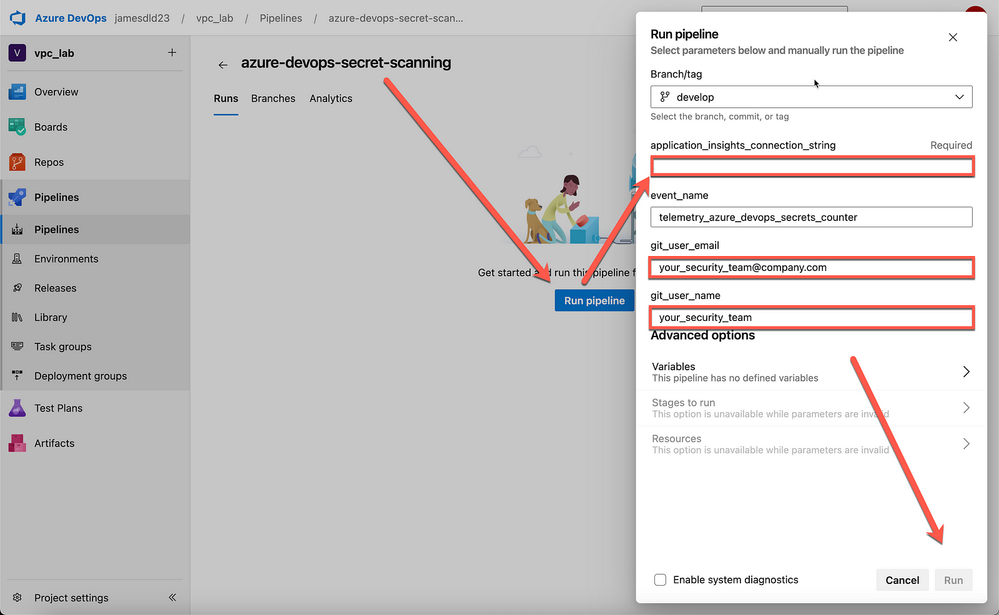This screenshot has width=999, height=615.
Task: Click the Run button in panel
Action: 953,580
